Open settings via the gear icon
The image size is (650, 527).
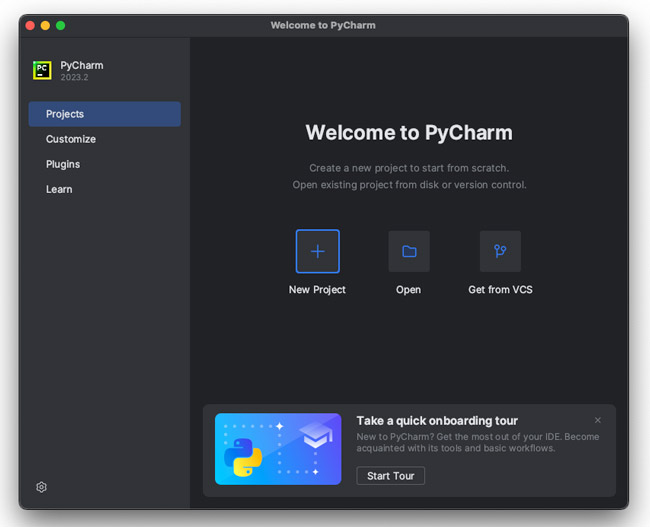coord(41,487)
